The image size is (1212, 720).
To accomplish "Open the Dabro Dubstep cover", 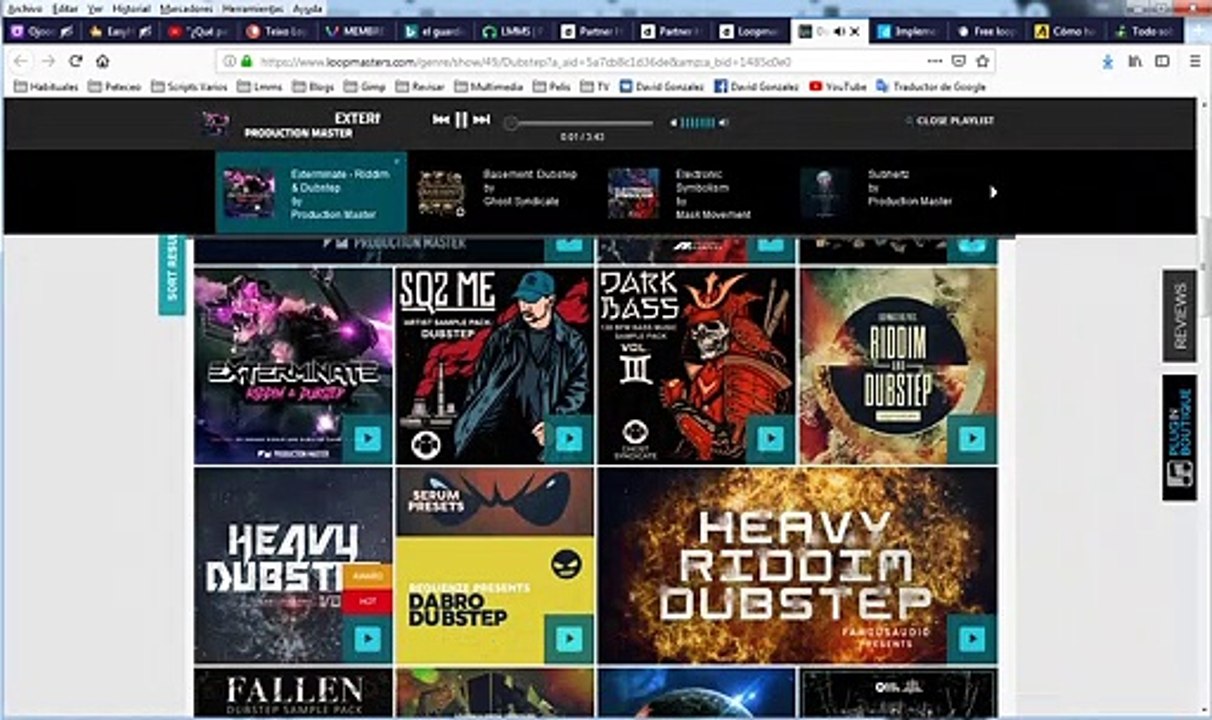I will tap(494, 565).
